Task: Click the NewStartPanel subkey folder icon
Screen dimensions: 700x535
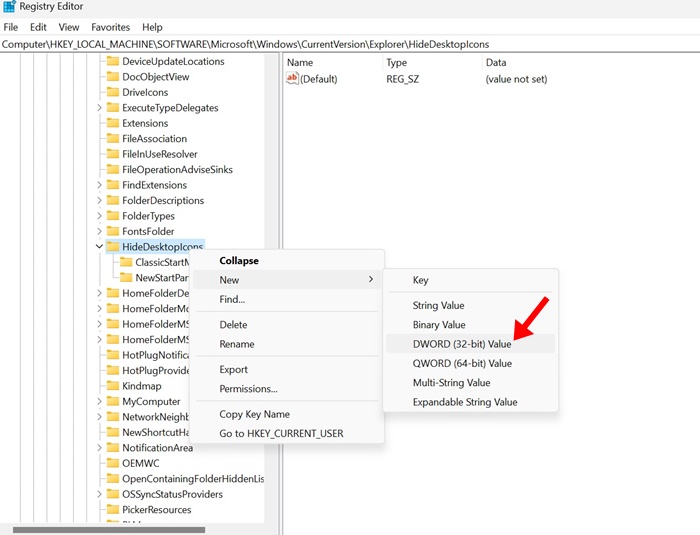Action: click(126, 278)
